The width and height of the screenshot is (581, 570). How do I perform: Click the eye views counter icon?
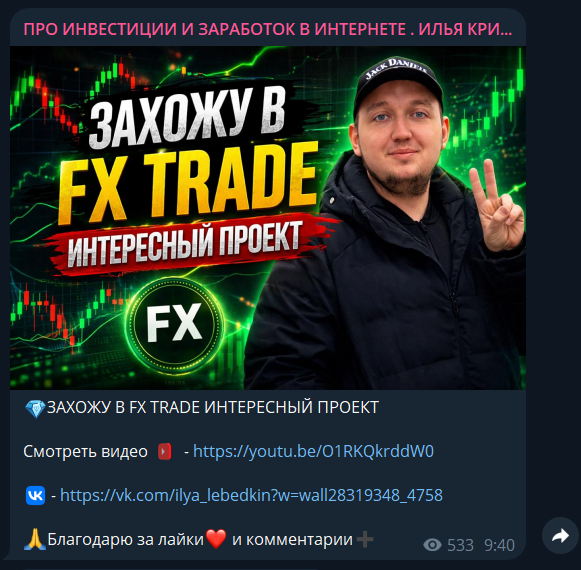pos(432,545)
